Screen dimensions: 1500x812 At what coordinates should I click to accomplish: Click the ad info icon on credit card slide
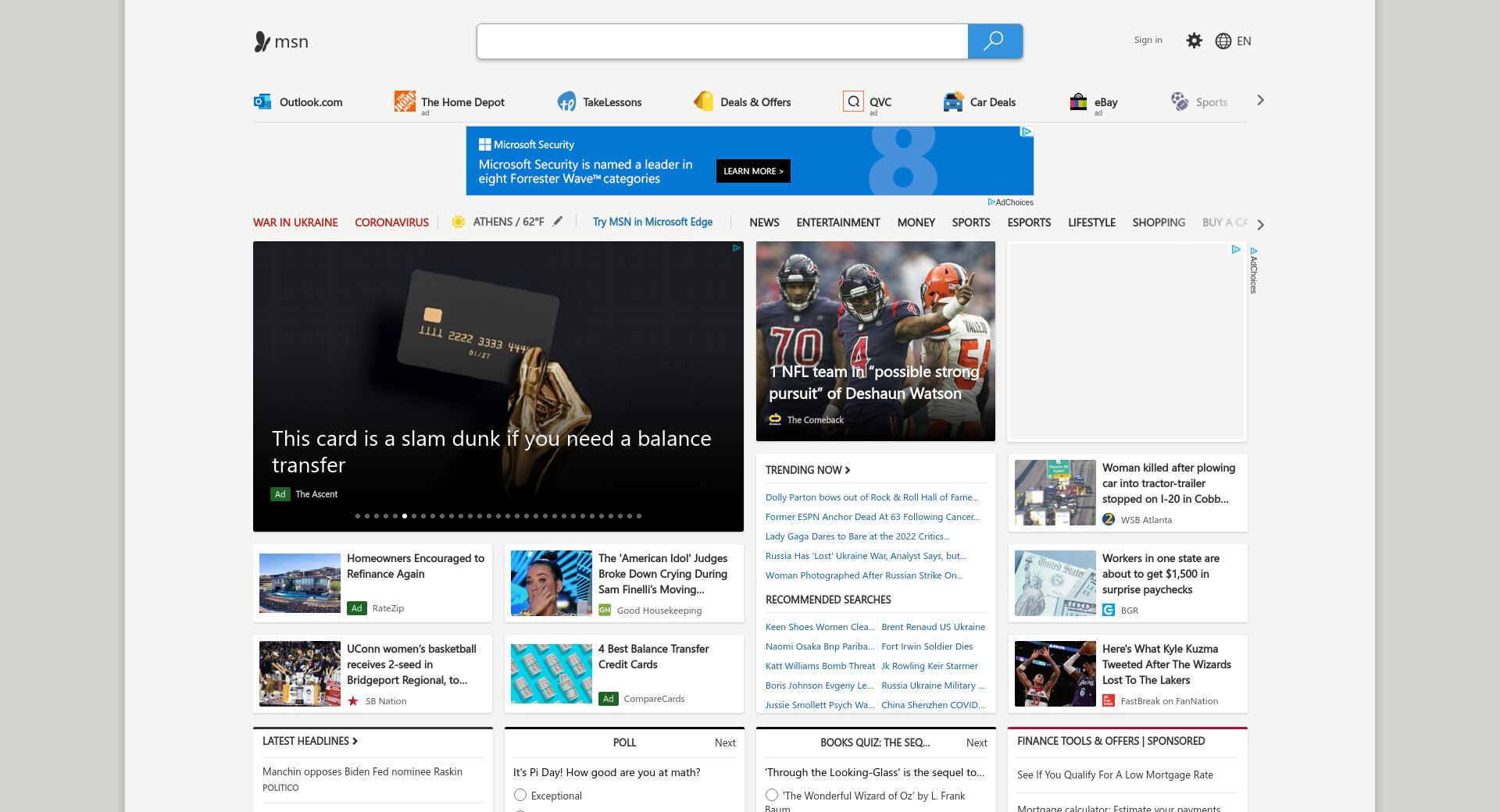[736, 248]
